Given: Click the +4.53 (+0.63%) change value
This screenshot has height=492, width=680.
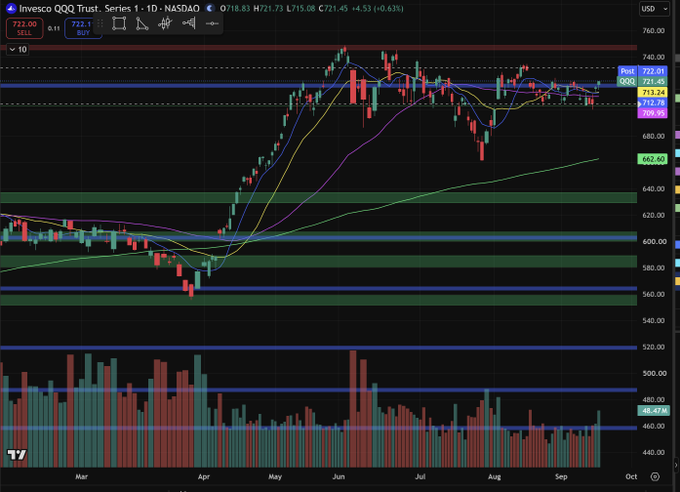Looking at the screenshot, I should click(377, 8).
